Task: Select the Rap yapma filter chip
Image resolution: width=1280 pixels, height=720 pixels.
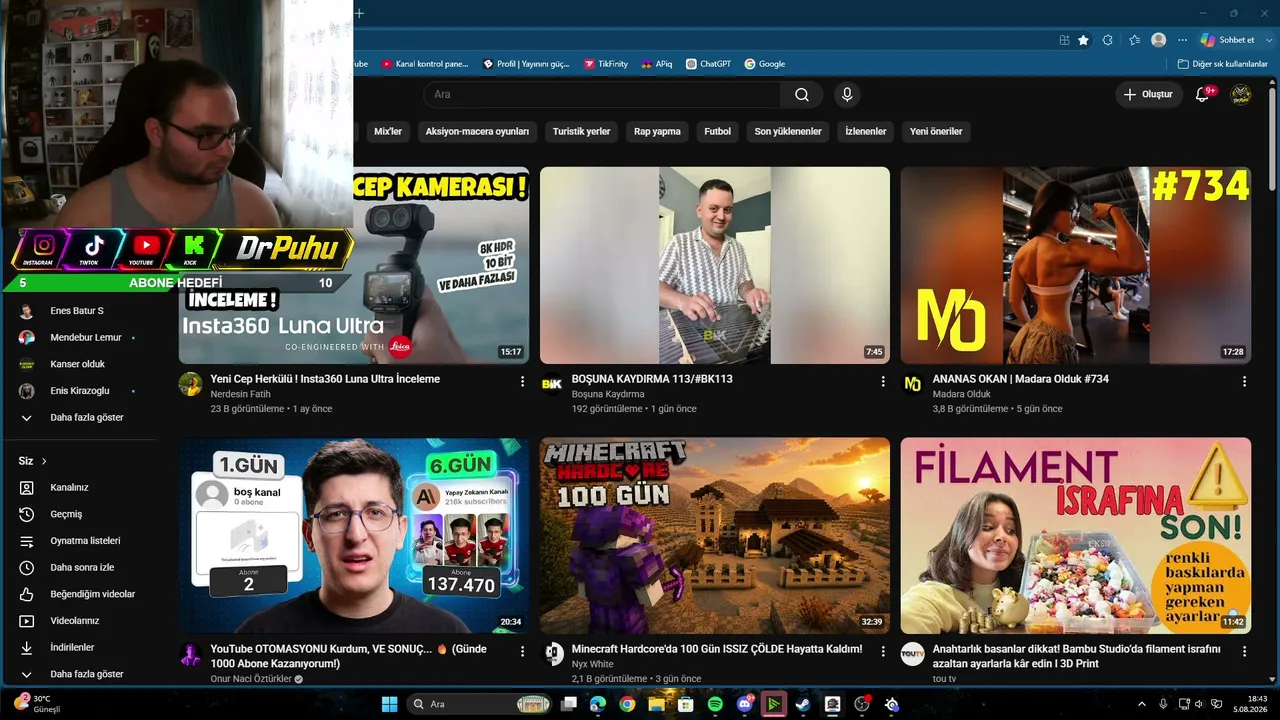Action: click(x=657, y=131)
